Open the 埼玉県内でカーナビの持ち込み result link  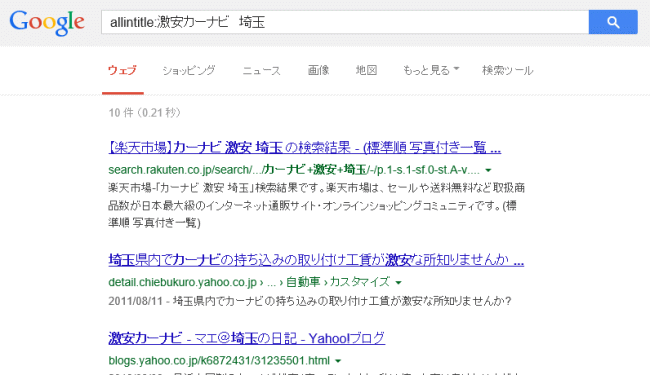pos(316,260)
